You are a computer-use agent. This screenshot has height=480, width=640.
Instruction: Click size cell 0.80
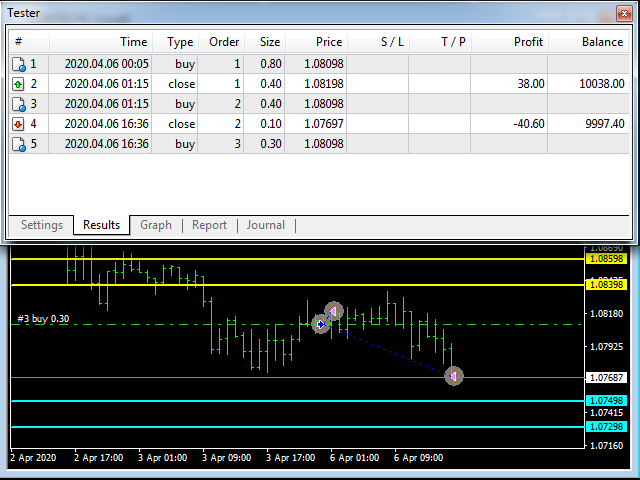[x=271, y=64]
